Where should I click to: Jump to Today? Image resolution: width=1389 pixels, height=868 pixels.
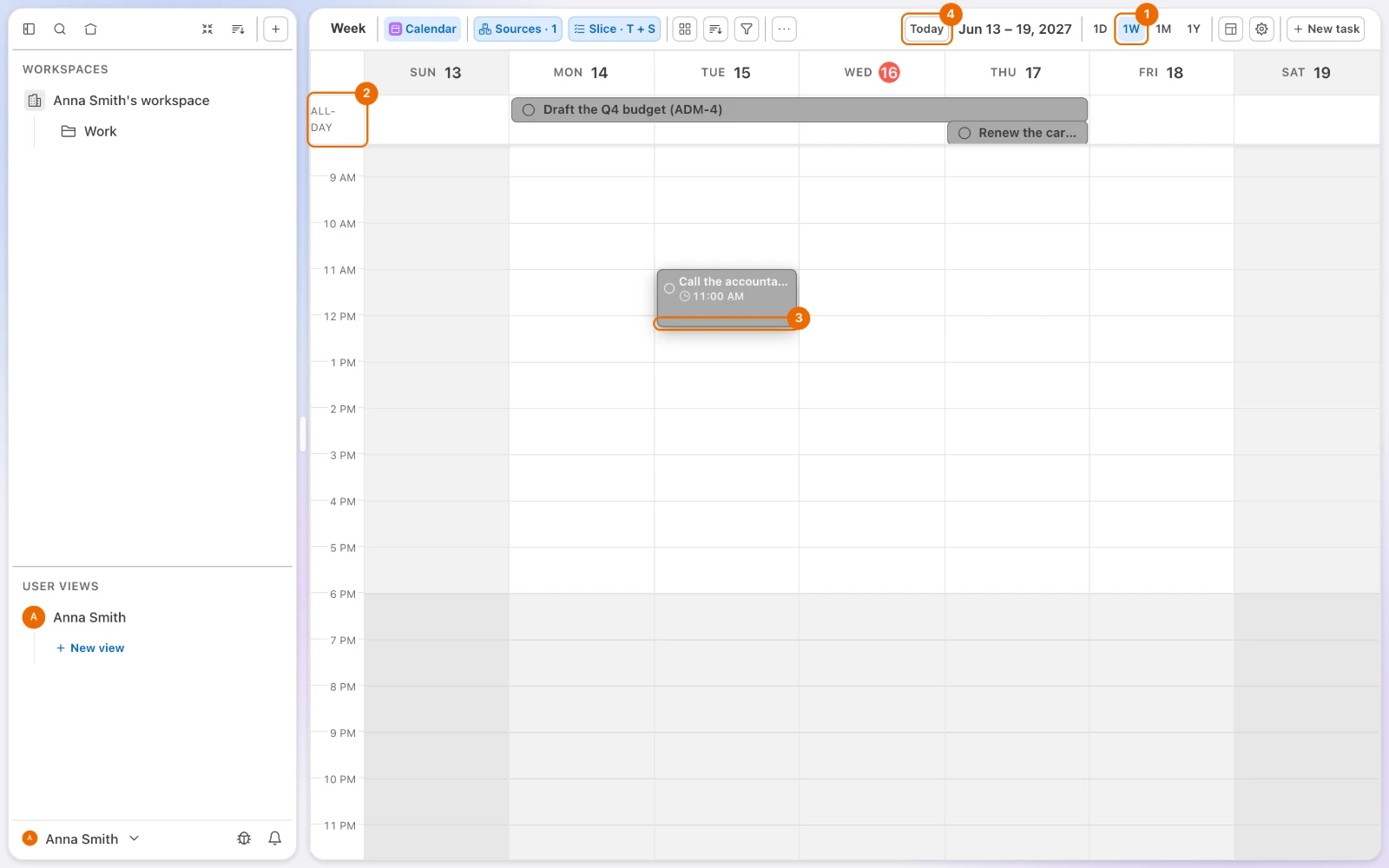click(926, 29)
